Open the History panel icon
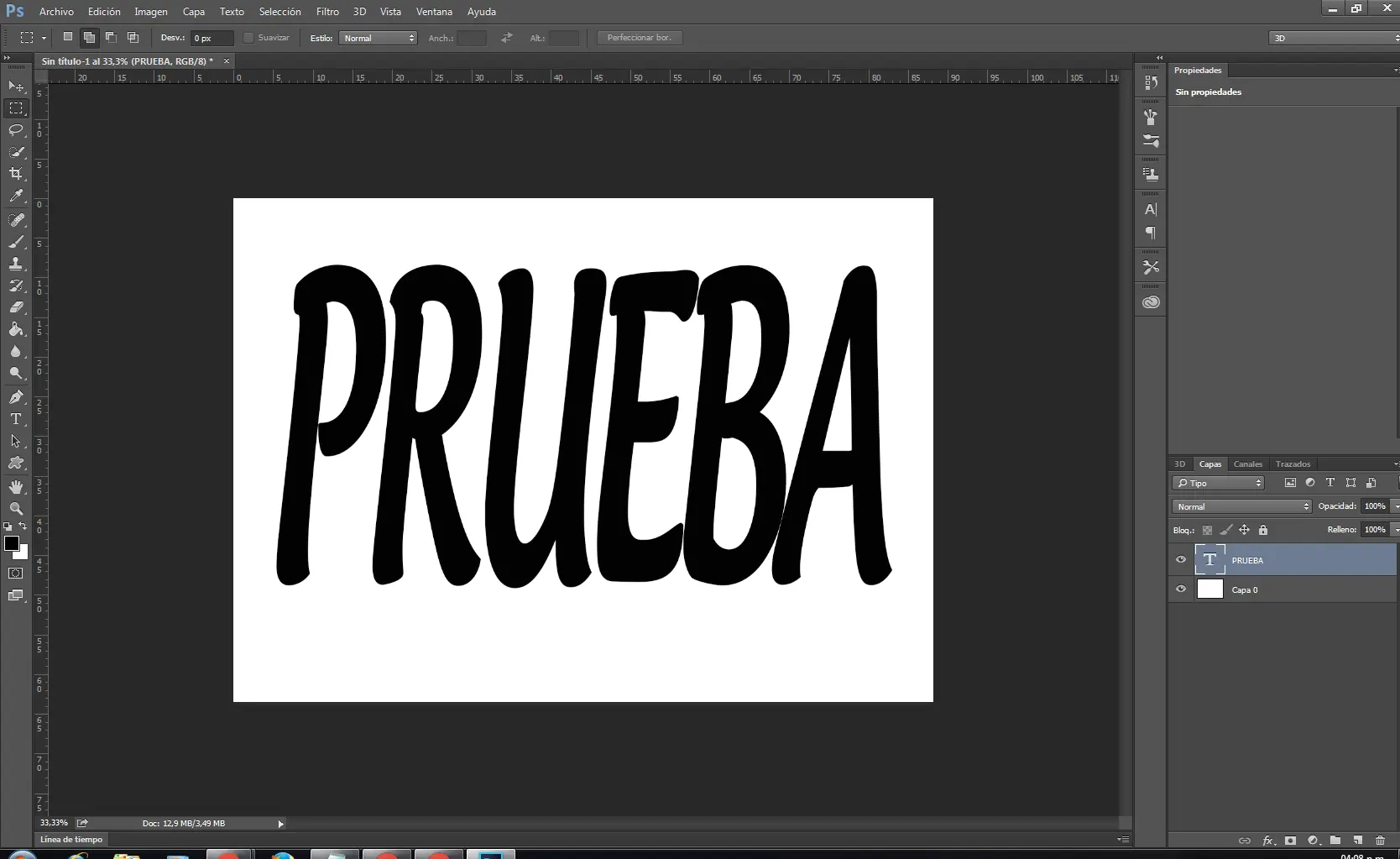 click(x=1151, y=82)
